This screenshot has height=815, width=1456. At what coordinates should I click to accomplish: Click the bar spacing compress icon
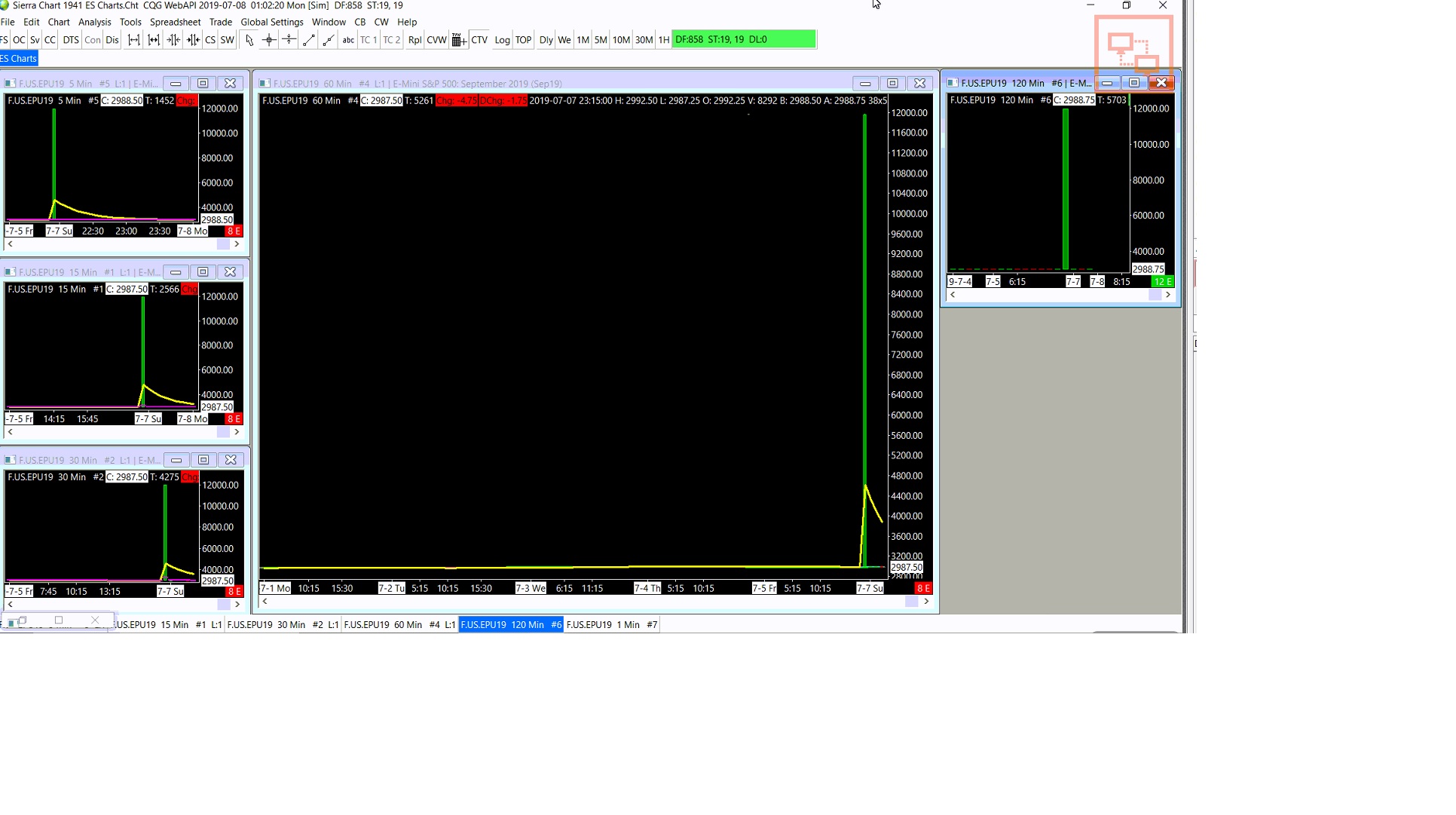173,40
